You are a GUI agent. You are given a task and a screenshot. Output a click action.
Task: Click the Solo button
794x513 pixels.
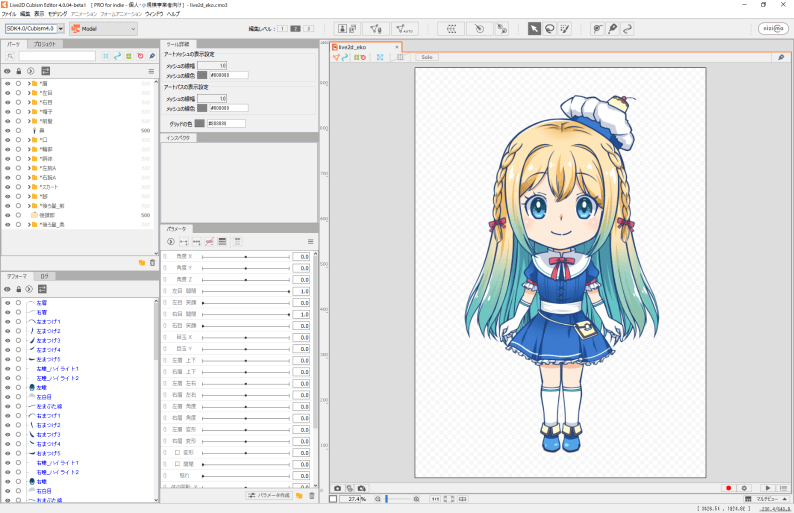click(427, 57)
